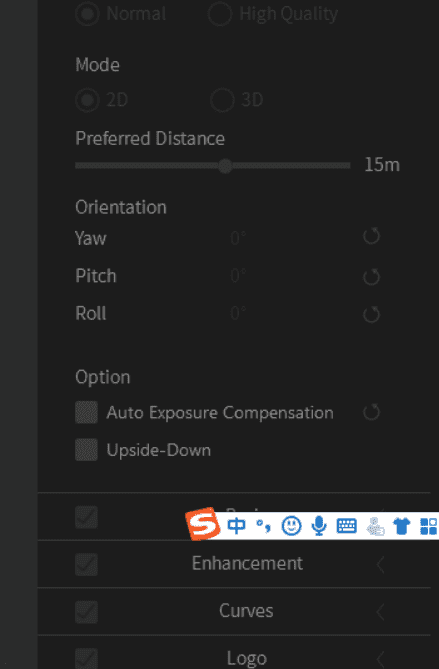Click the Sogou input method logo
Screen dimensions: 439x669
click(203, 524)
